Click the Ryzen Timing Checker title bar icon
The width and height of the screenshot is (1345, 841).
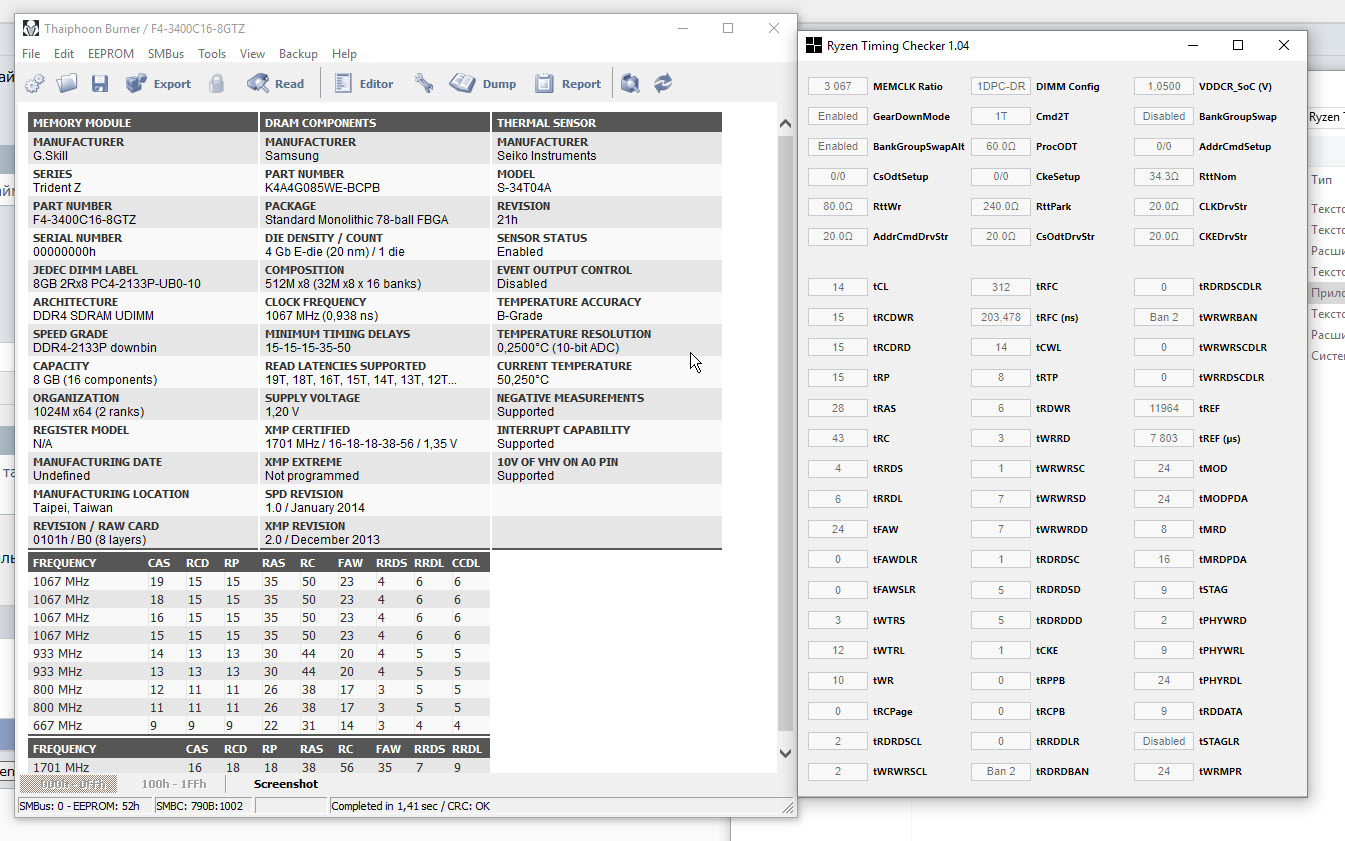pyautogui.click(x=814, y=45)
